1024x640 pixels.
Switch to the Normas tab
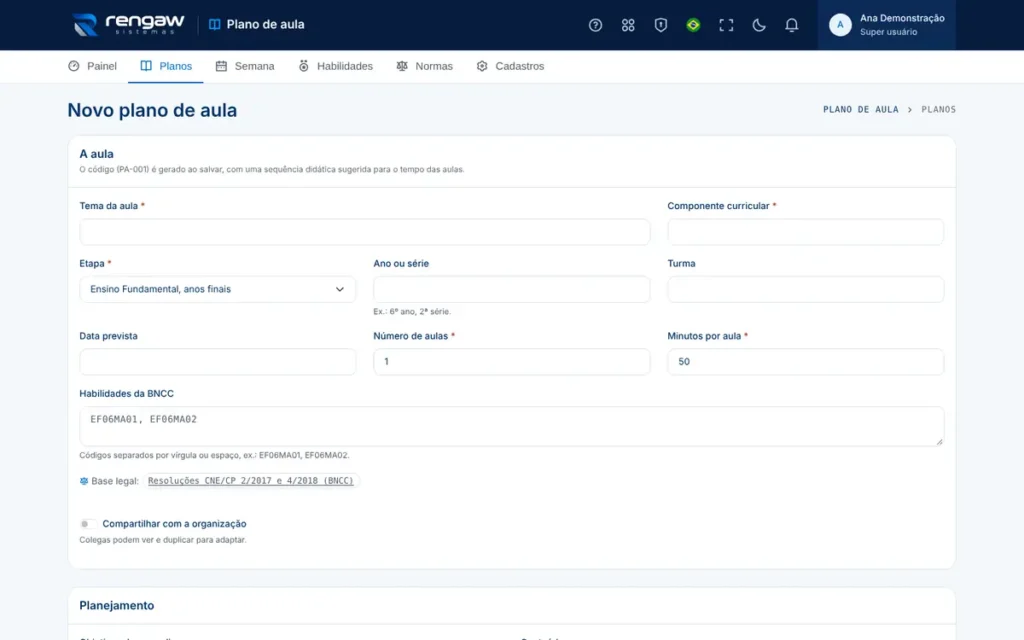424,66
